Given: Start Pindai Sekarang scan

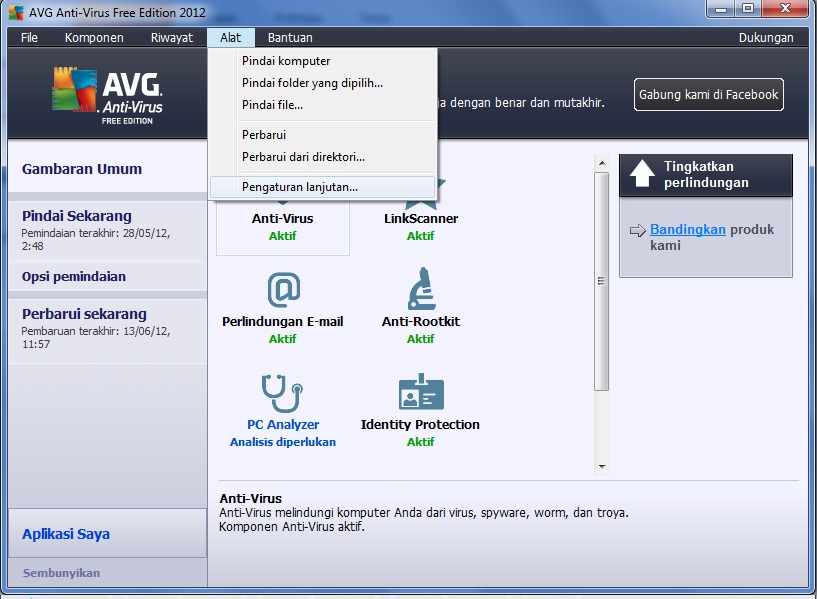Looking at the screenshot, I should [x=107, y=230].
